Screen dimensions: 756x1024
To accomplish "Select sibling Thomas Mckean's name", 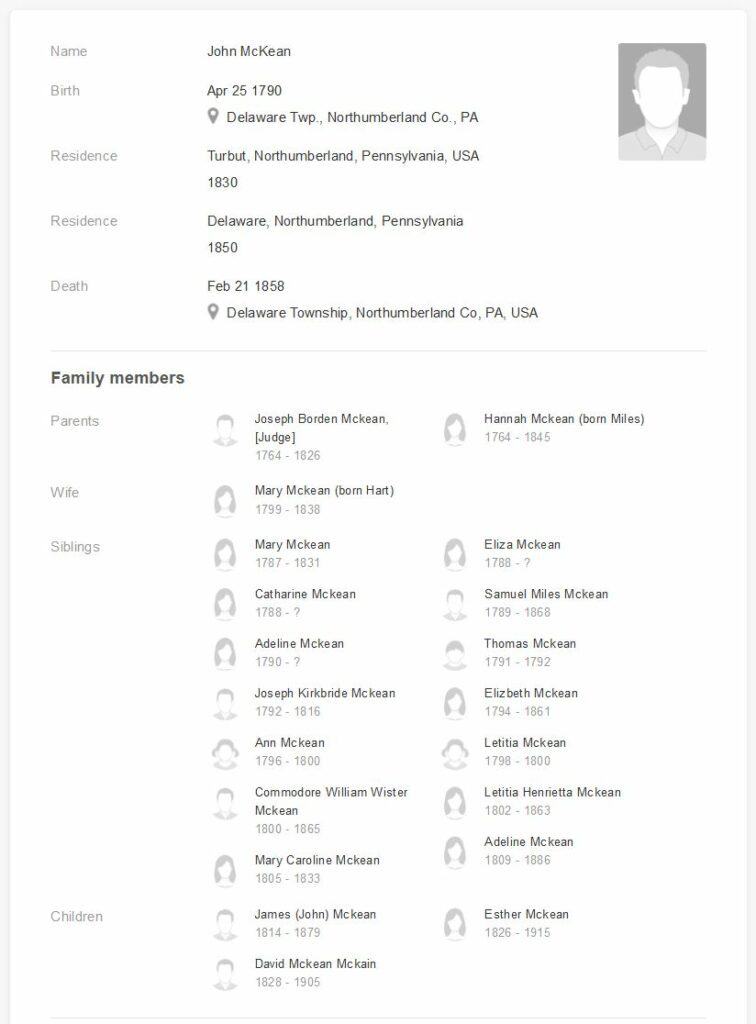I will pyautogui.click(x=530, y=644).
